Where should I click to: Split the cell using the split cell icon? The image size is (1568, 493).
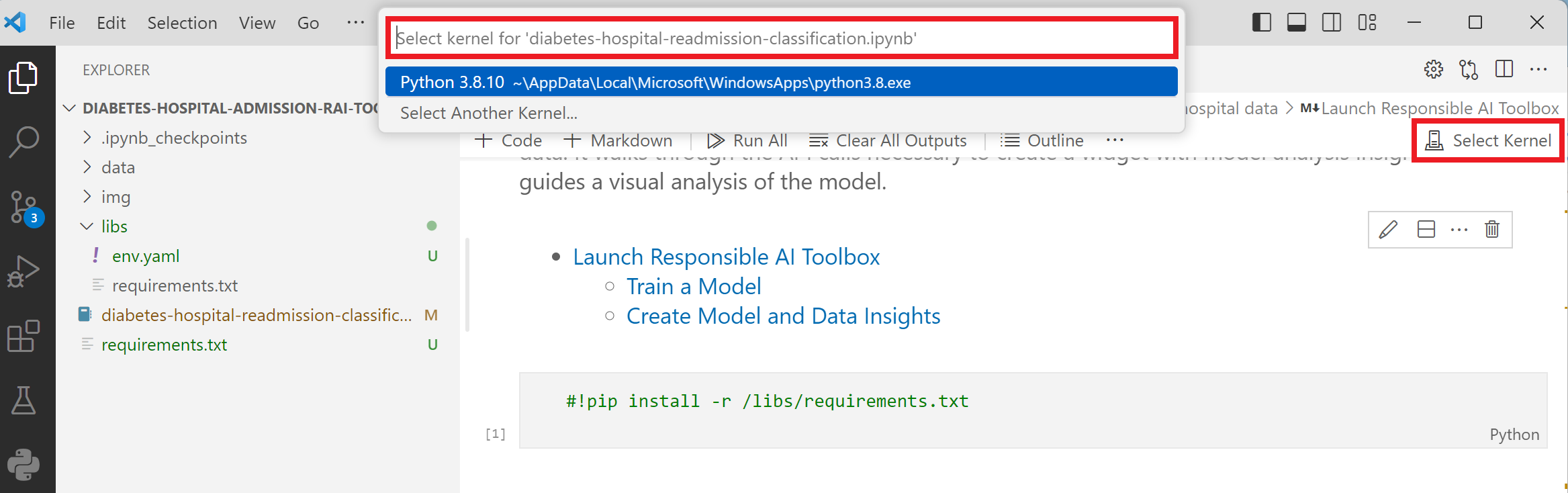click(x=1426, y=230)
